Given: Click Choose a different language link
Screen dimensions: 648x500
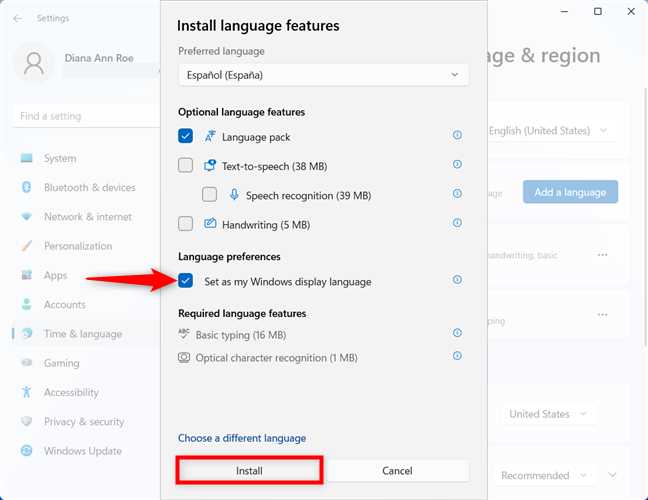Looking at the screenshot, I should click(242, 438).
